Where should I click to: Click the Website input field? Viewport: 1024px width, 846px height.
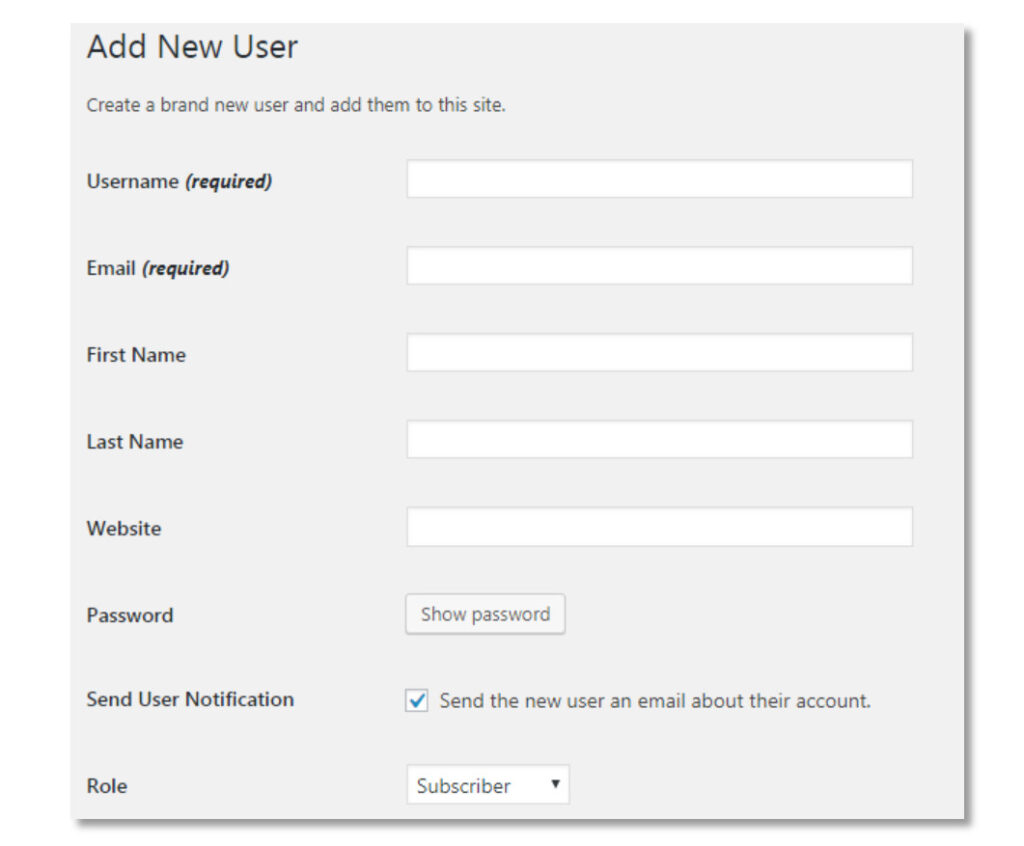(660, 527)
